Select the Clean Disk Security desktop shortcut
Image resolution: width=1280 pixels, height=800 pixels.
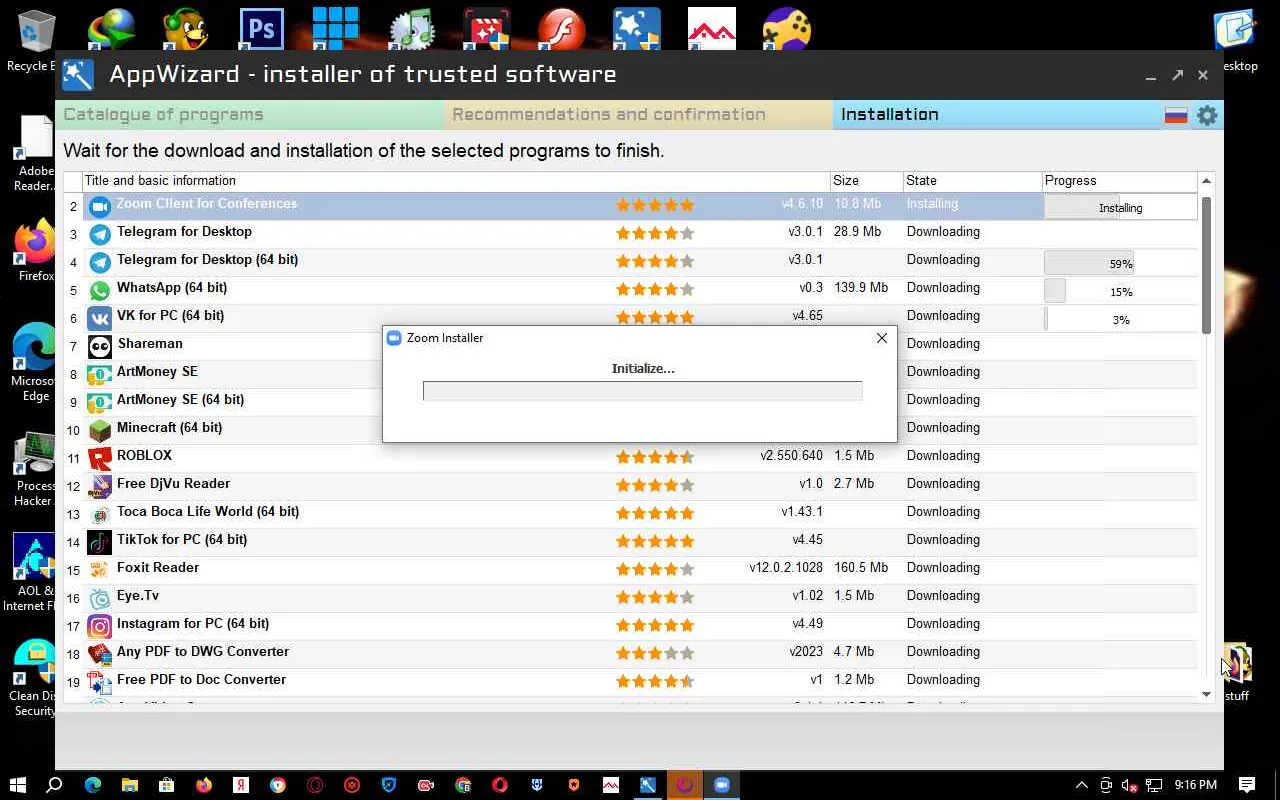click(36, 678)
